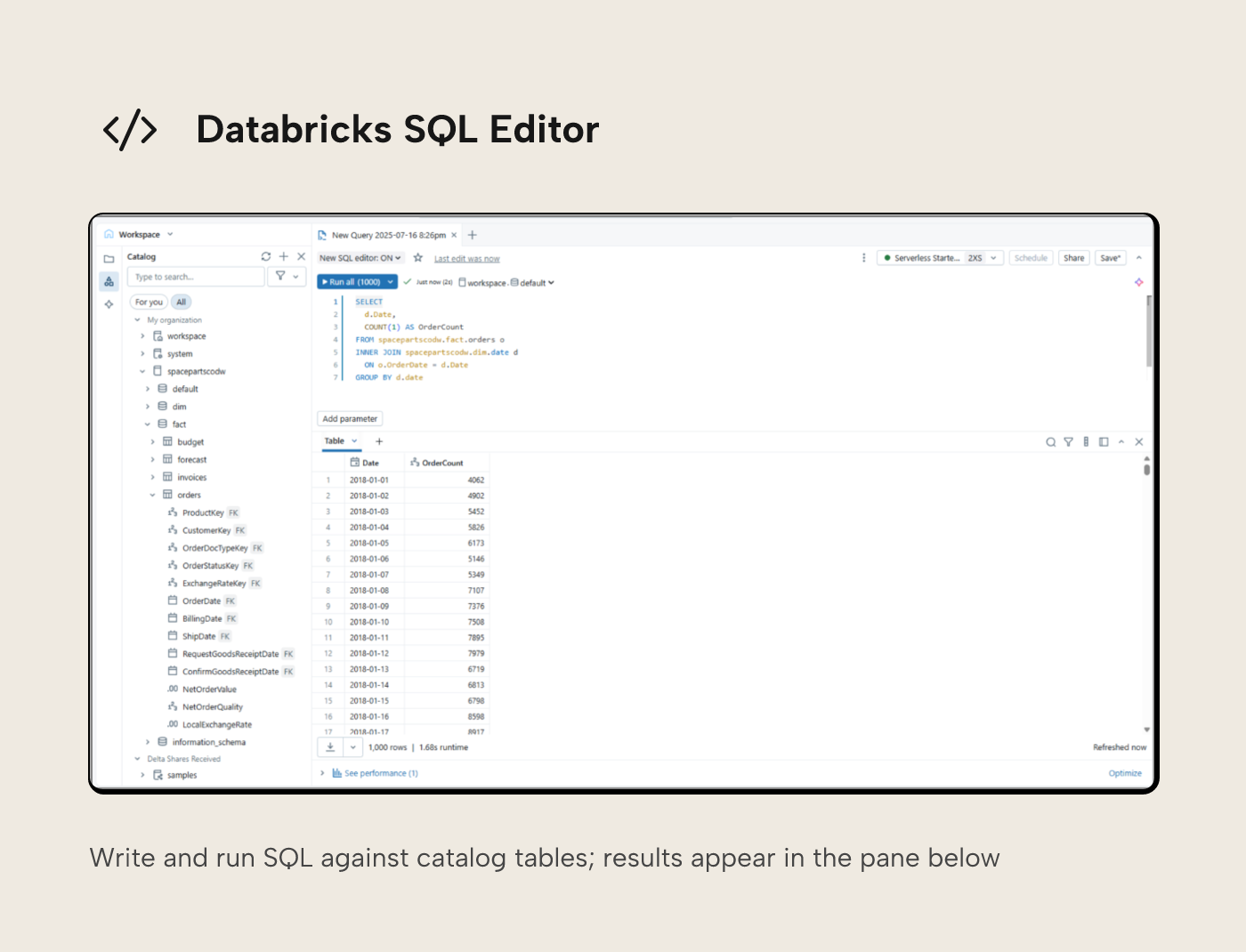Collapse the fact schema

148,424
